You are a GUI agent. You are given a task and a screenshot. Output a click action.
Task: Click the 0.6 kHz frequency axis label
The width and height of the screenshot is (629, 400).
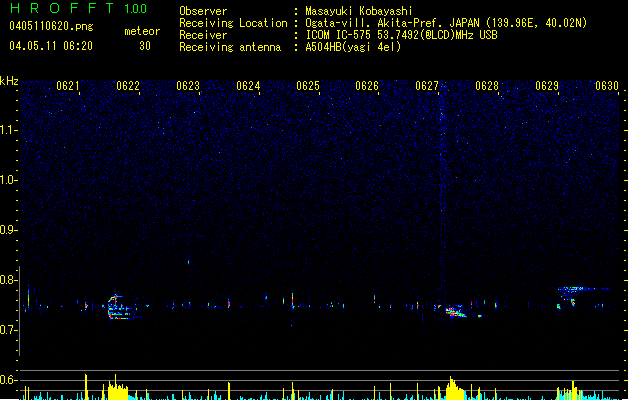tap(8, 380)
